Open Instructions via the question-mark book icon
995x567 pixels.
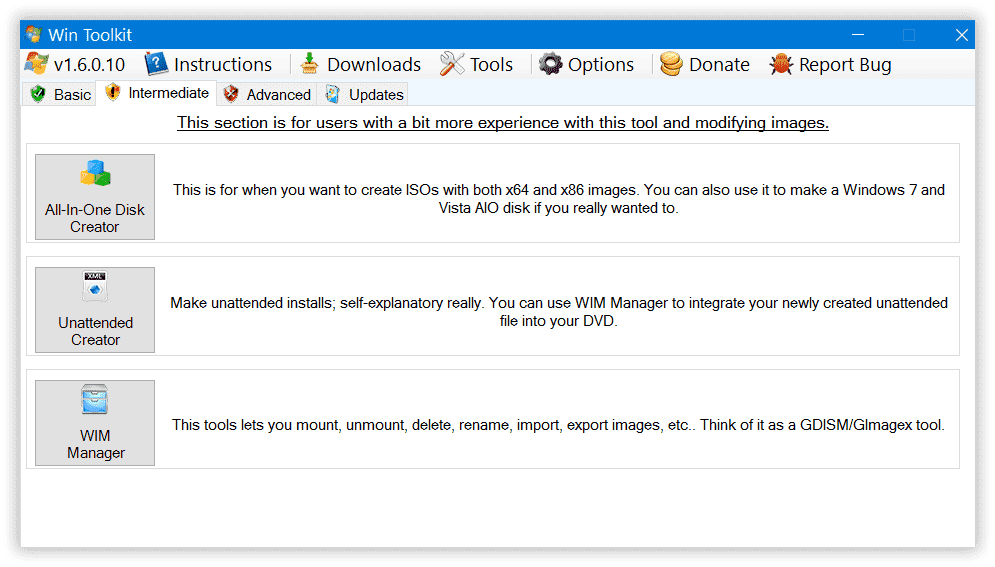(x=156, y=64)
